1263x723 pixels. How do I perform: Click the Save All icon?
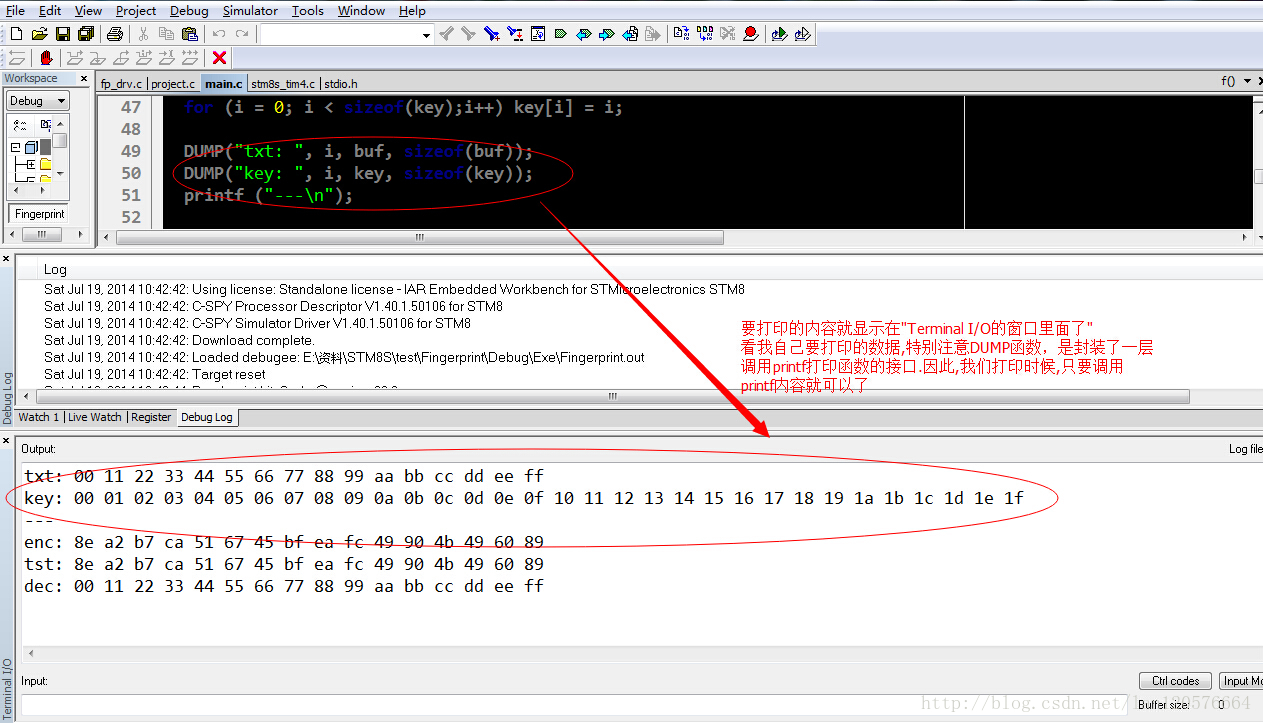85,34
